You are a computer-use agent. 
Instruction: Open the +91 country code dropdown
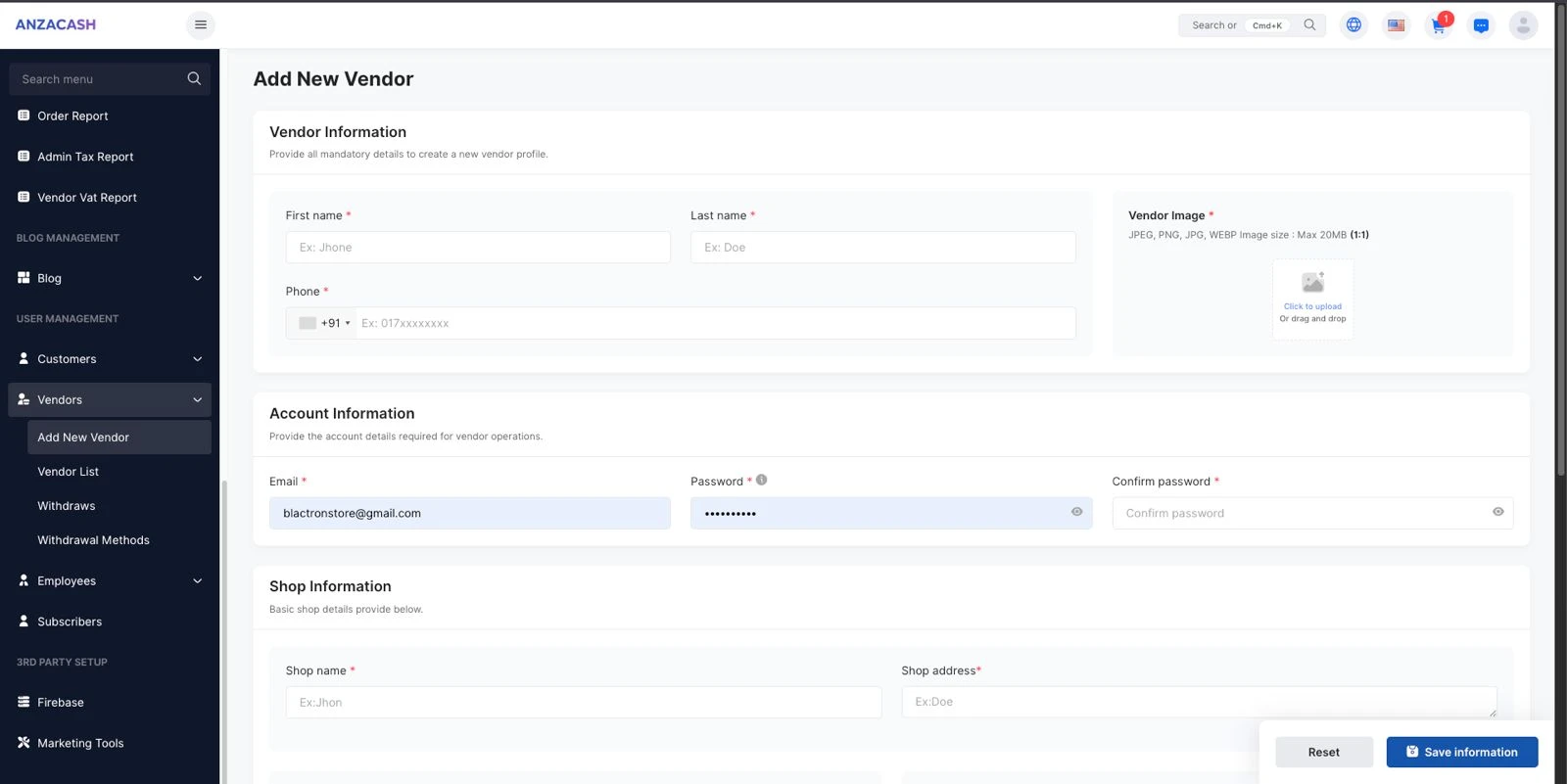tap(325, 323)
